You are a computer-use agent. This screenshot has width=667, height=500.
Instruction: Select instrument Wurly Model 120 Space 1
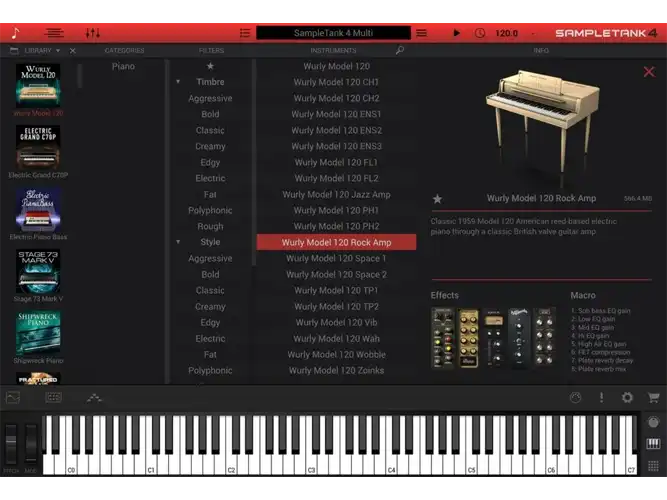coord(336,259)
